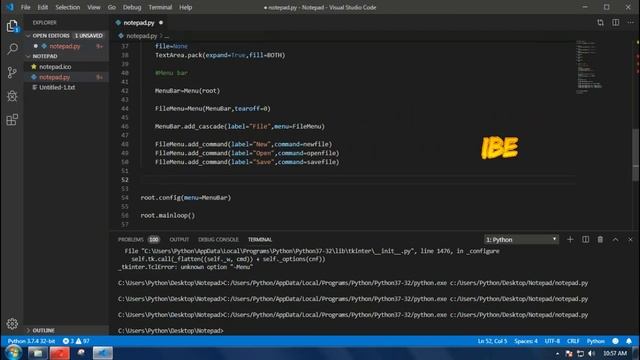
Task: Change language mode via Python
Action: (x=596, y=341)
